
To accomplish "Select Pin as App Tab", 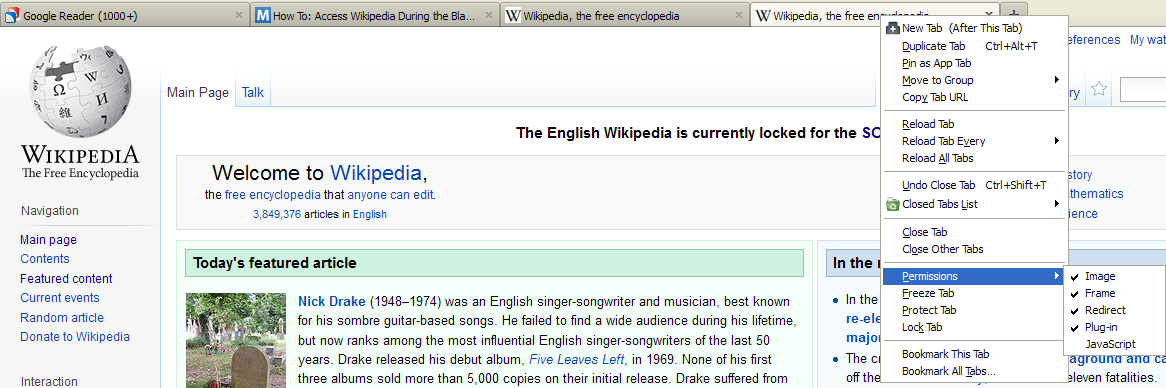I will pos(974,63).
